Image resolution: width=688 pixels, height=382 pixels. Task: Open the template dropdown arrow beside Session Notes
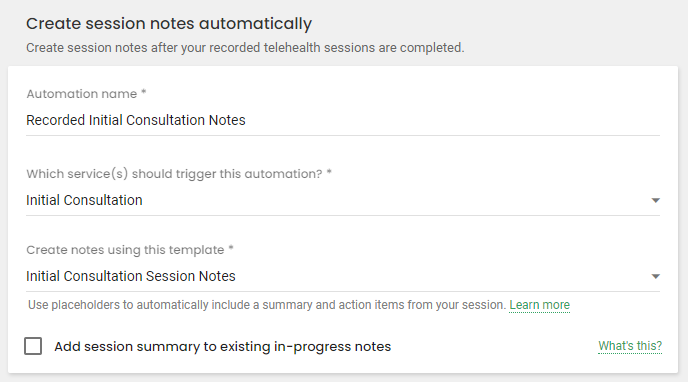(x=656, y=276)
